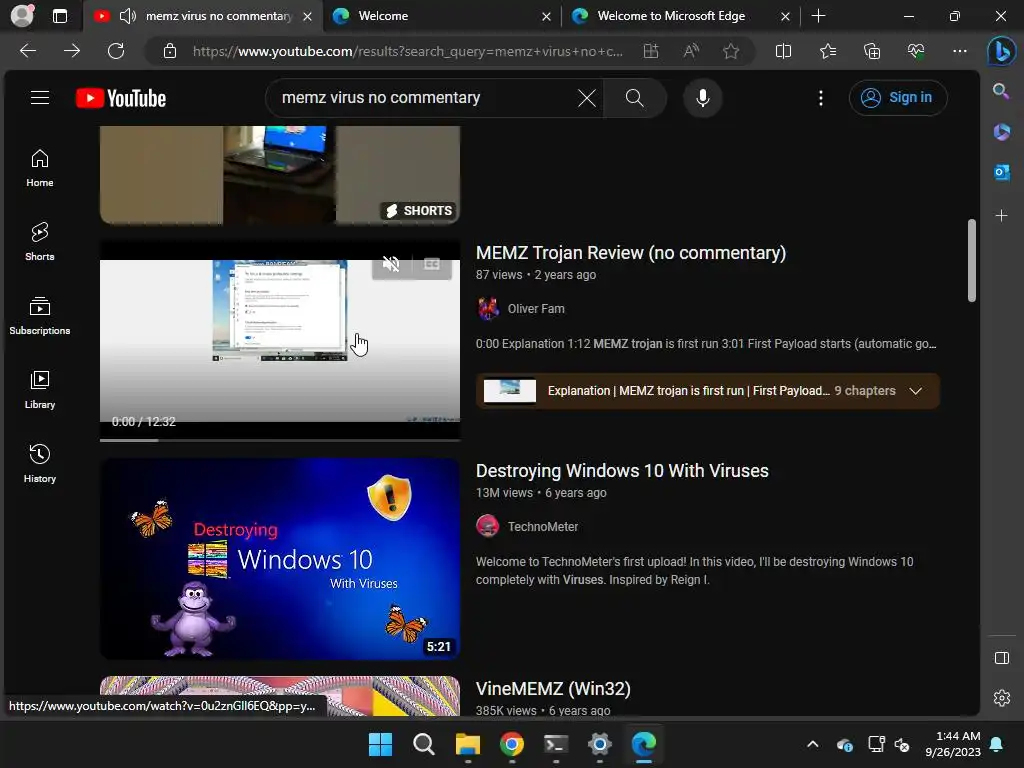This screenshot has width=1024, height=768.
Task: Open Edge sidebar settings gear
Action: coord(1002,698)
